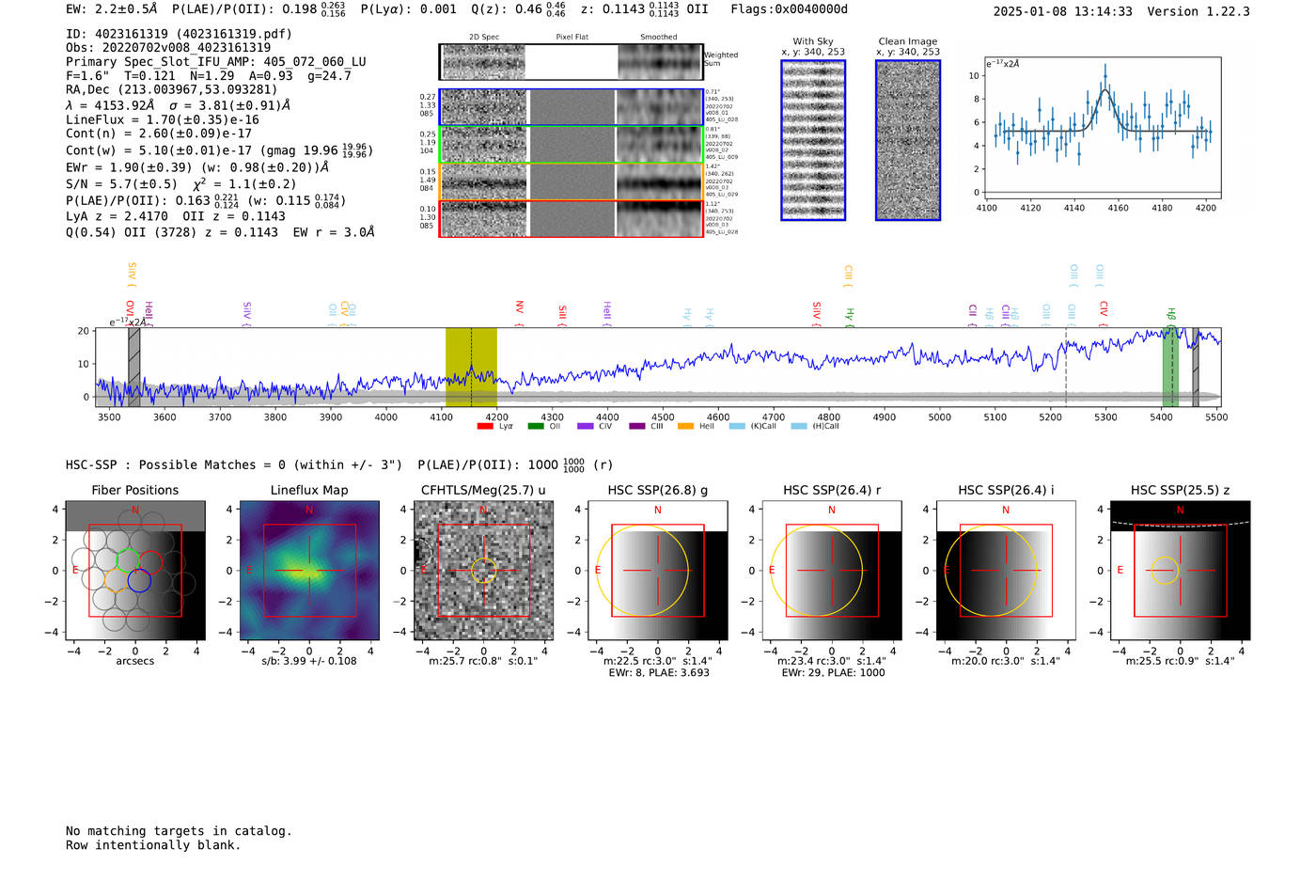Open the CFHTLS/Meg(25.7) u image

coord(483,571)
